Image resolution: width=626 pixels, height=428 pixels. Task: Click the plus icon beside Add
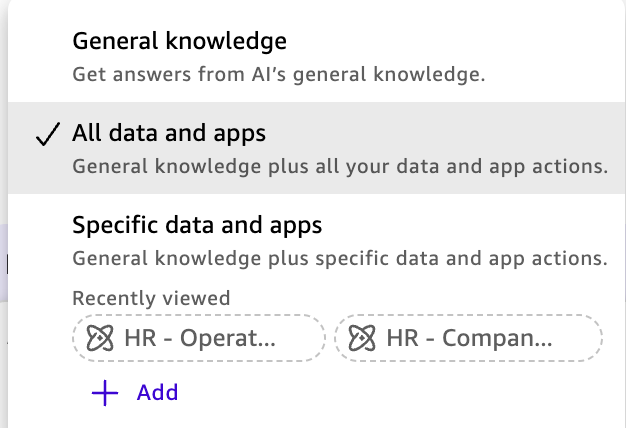104,392
